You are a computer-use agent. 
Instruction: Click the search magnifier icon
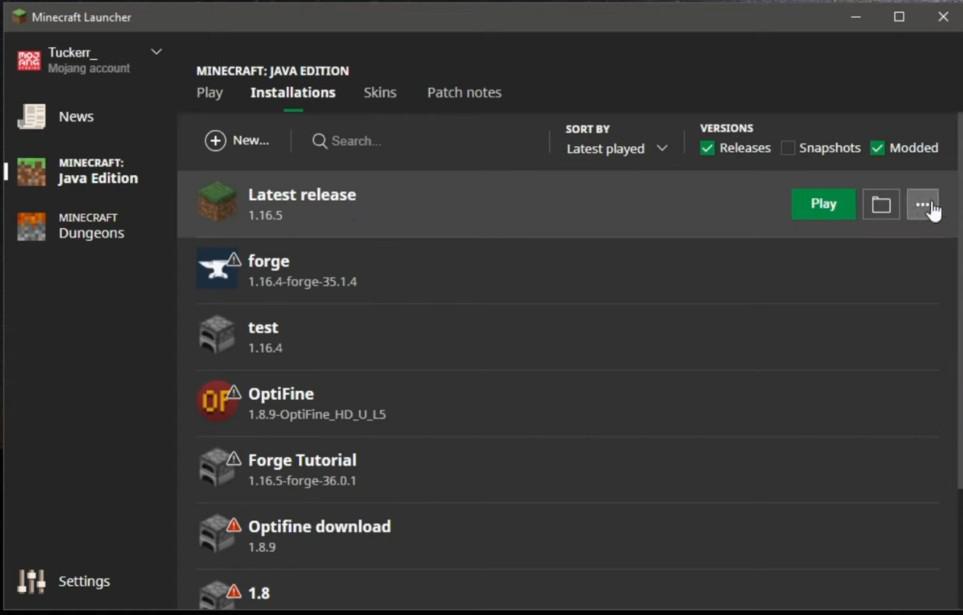319,141
